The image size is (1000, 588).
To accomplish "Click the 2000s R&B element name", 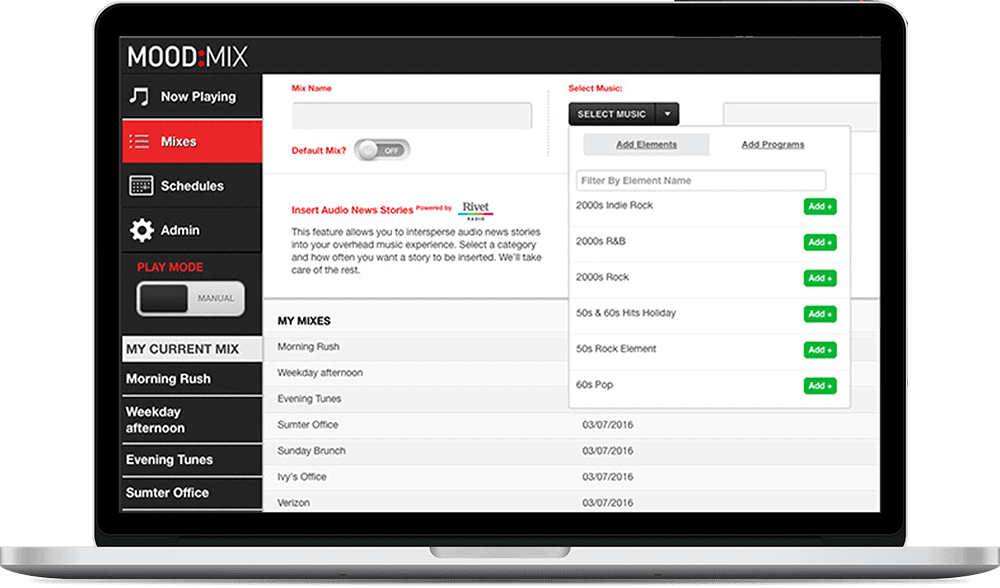I will (601, 241).
